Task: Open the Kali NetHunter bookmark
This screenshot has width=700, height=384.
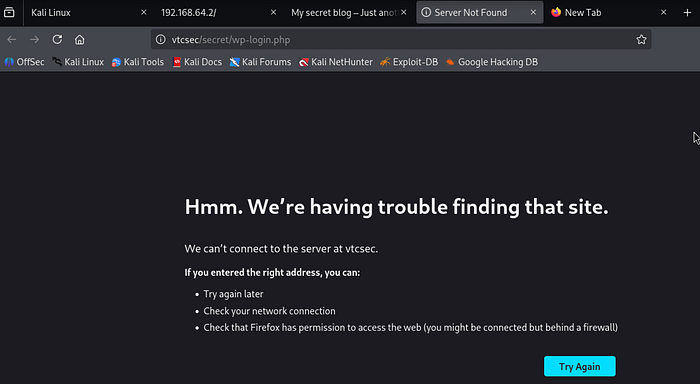Action: click(x=336, y=62)
